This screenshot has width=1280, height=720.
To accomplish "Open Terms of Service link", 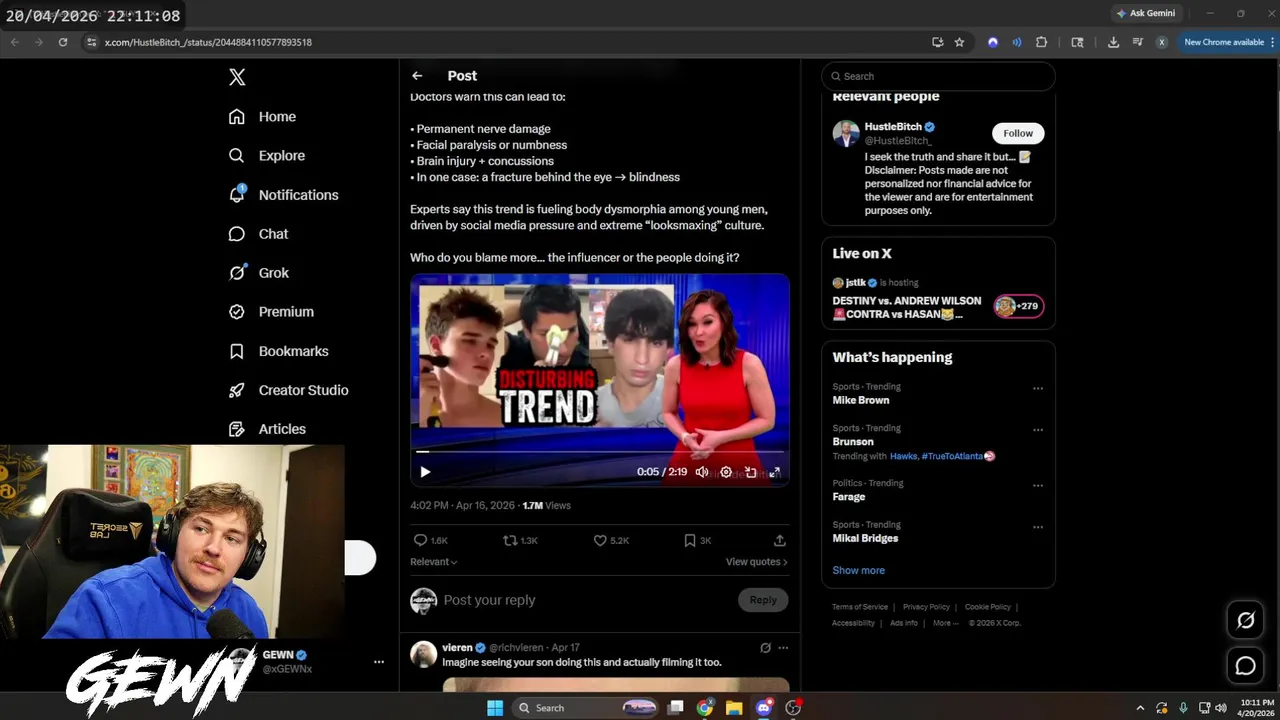I will [x=860, y=607].
